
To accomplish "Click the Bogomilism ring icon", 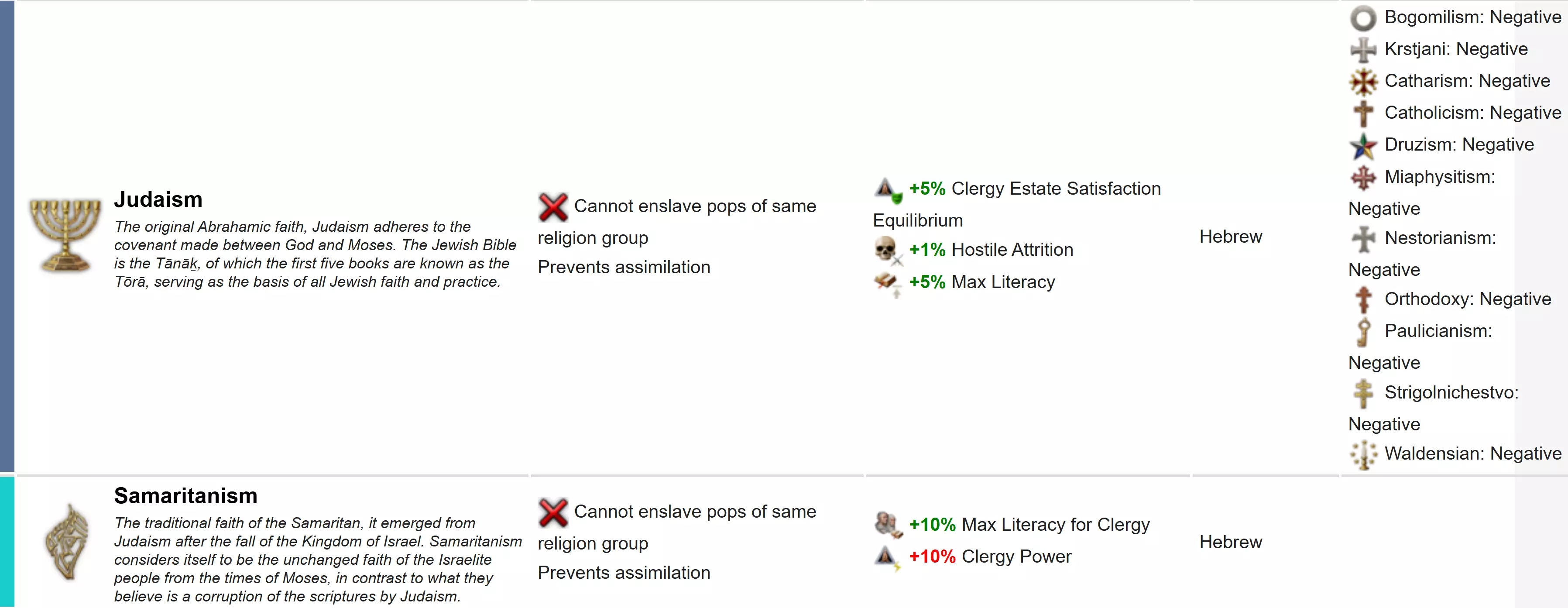I will tap(1363, 18).
